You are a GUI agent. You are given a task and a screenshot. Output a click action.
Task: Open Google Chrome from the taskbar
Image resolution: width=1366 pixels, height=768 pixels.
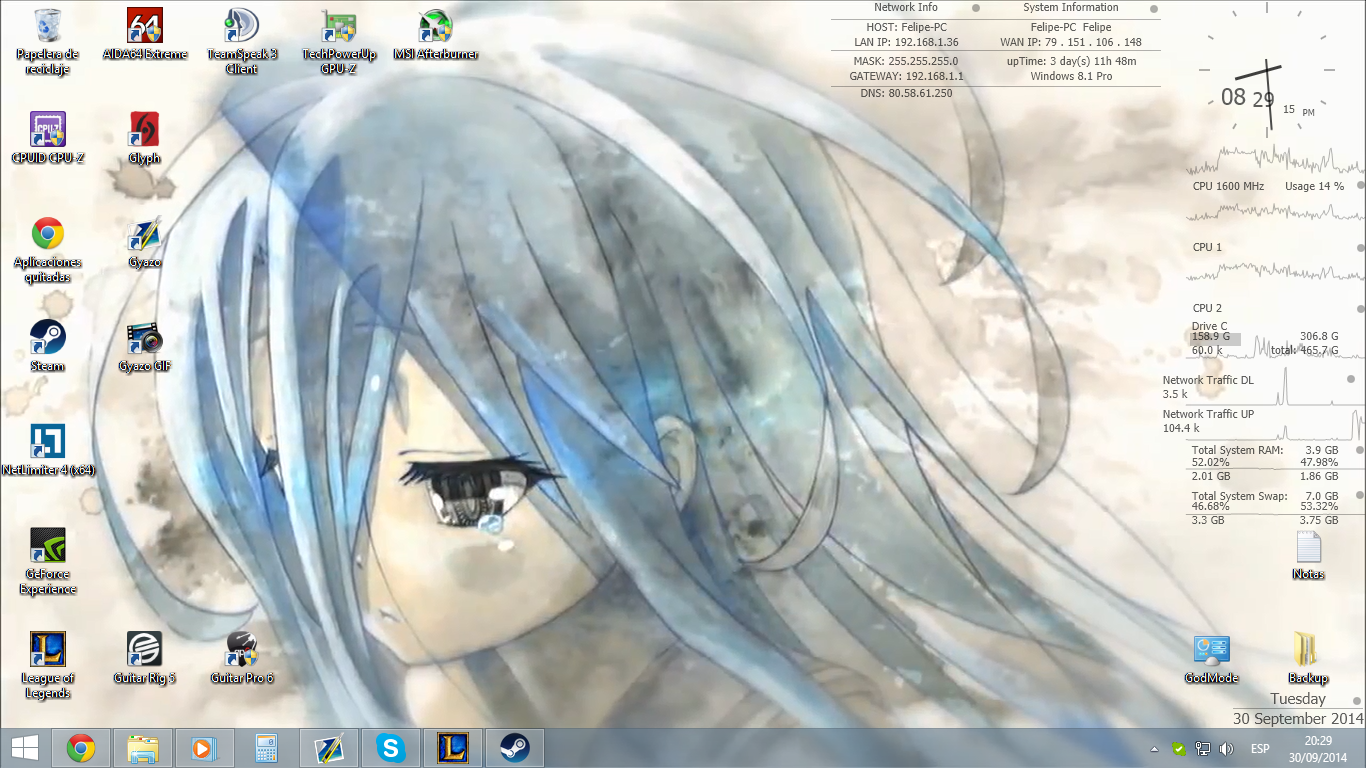click(x=81, y=748)
